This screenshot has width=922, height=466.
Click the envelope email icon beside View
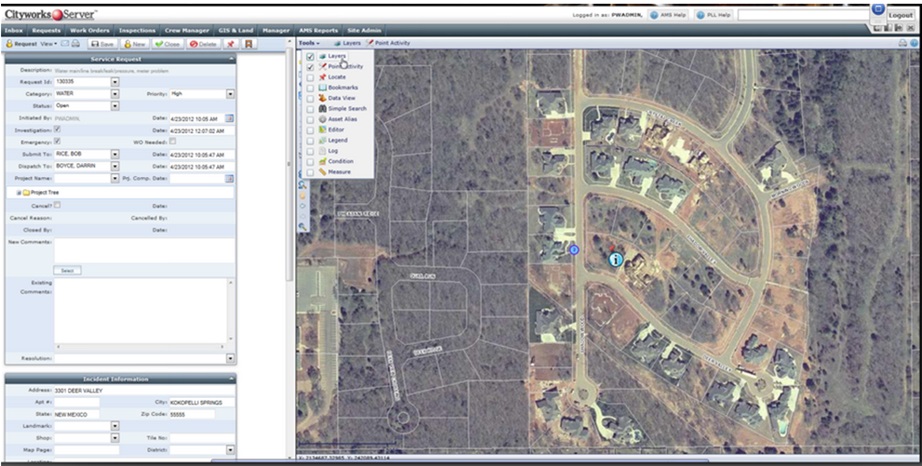pos(65,44)
